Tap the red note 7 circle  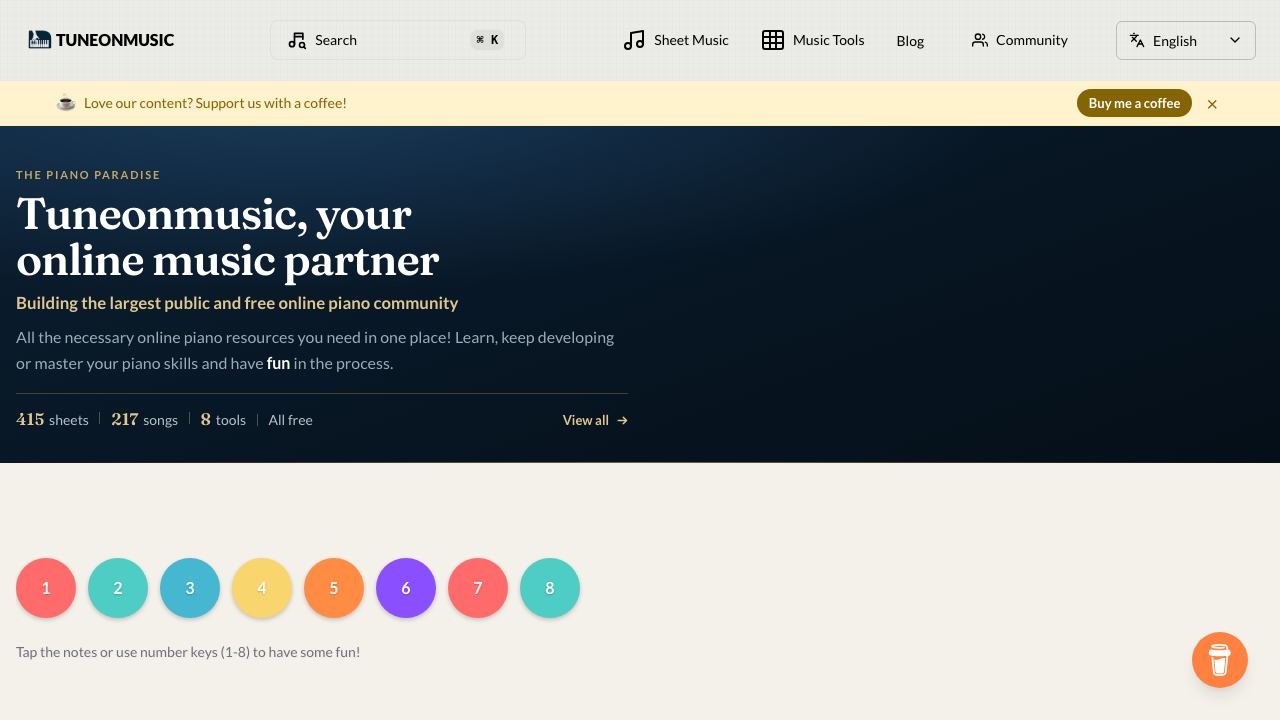478,588
